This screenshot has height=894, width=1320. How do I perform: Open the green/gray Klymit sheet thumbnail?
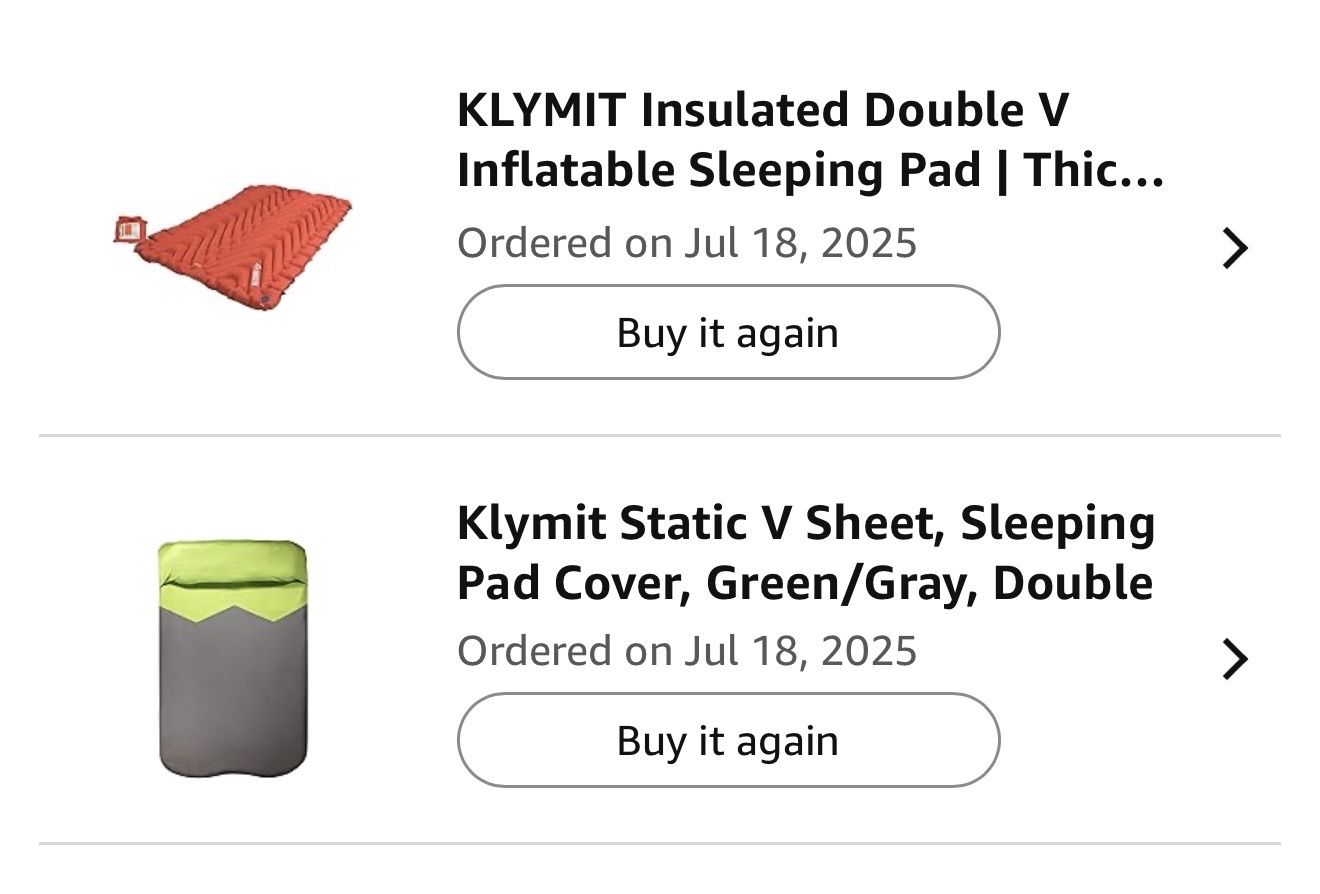click(233, 658)
